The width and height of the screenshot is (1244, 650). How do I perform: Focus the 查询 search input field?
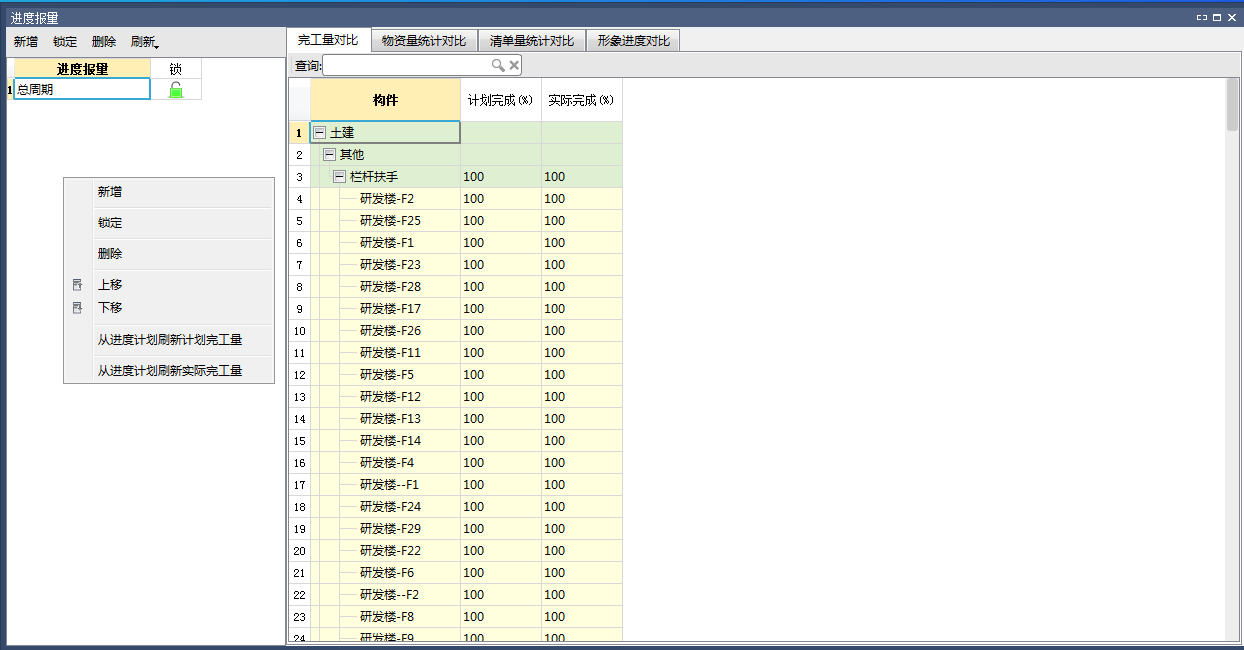[406, 66]
